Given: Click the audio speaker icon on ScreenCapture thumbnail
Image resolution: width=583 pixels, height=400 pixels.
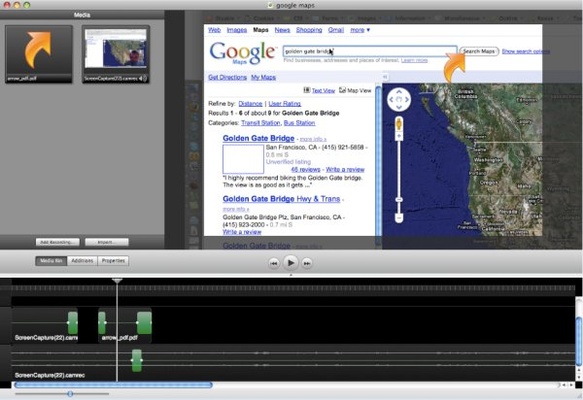Looking at the screenshot, I should point(143,78).
